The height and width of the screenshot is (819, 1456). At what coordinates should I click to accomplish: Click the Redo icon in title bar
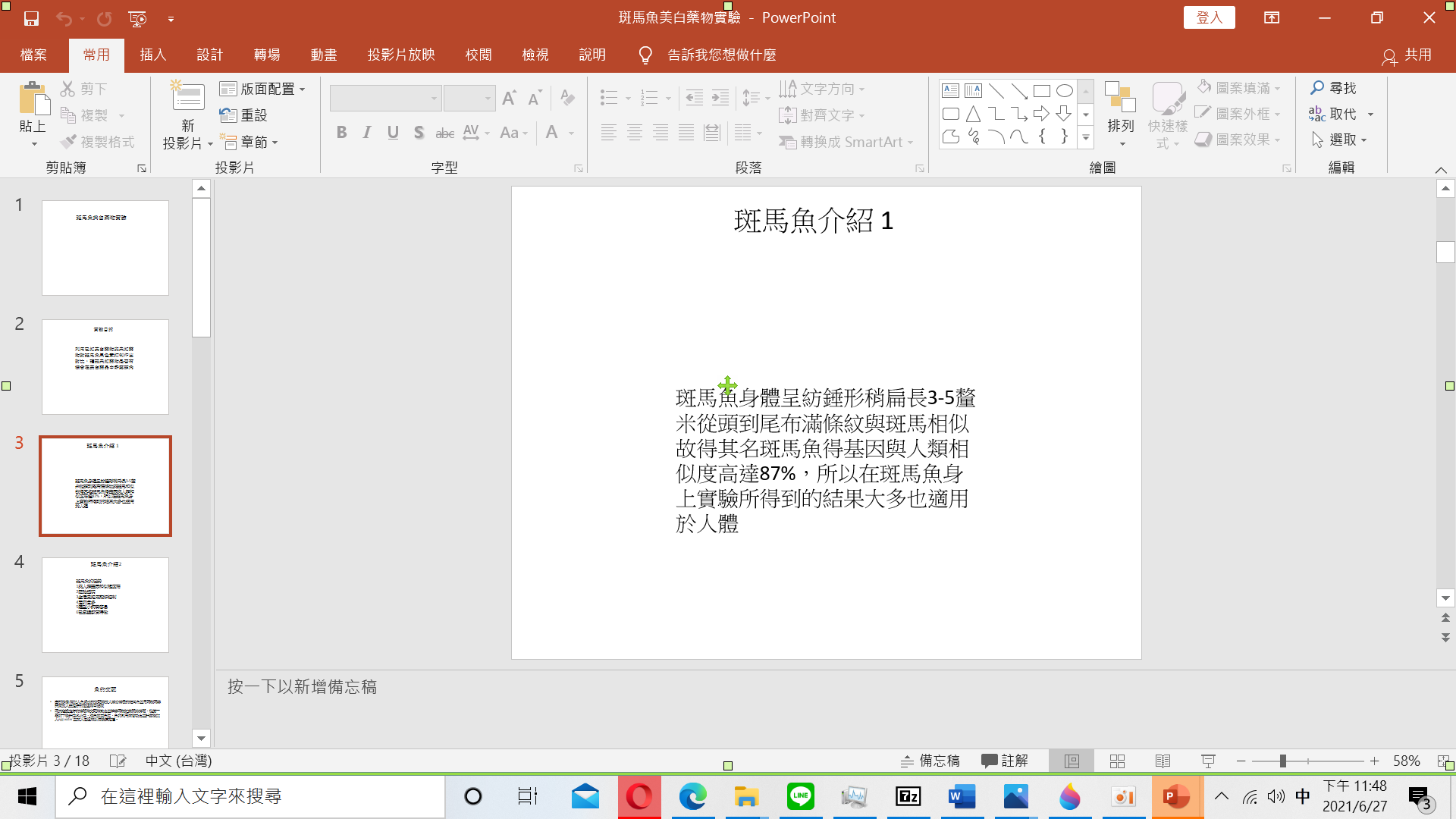click(104, 18)
